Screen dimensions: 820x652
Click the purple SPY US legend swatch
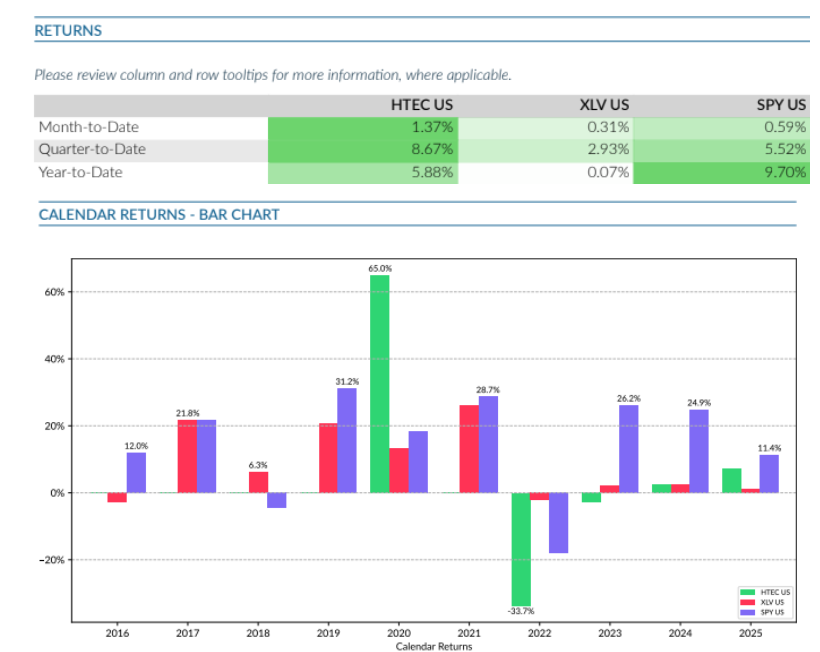click(x=745, y=610)
